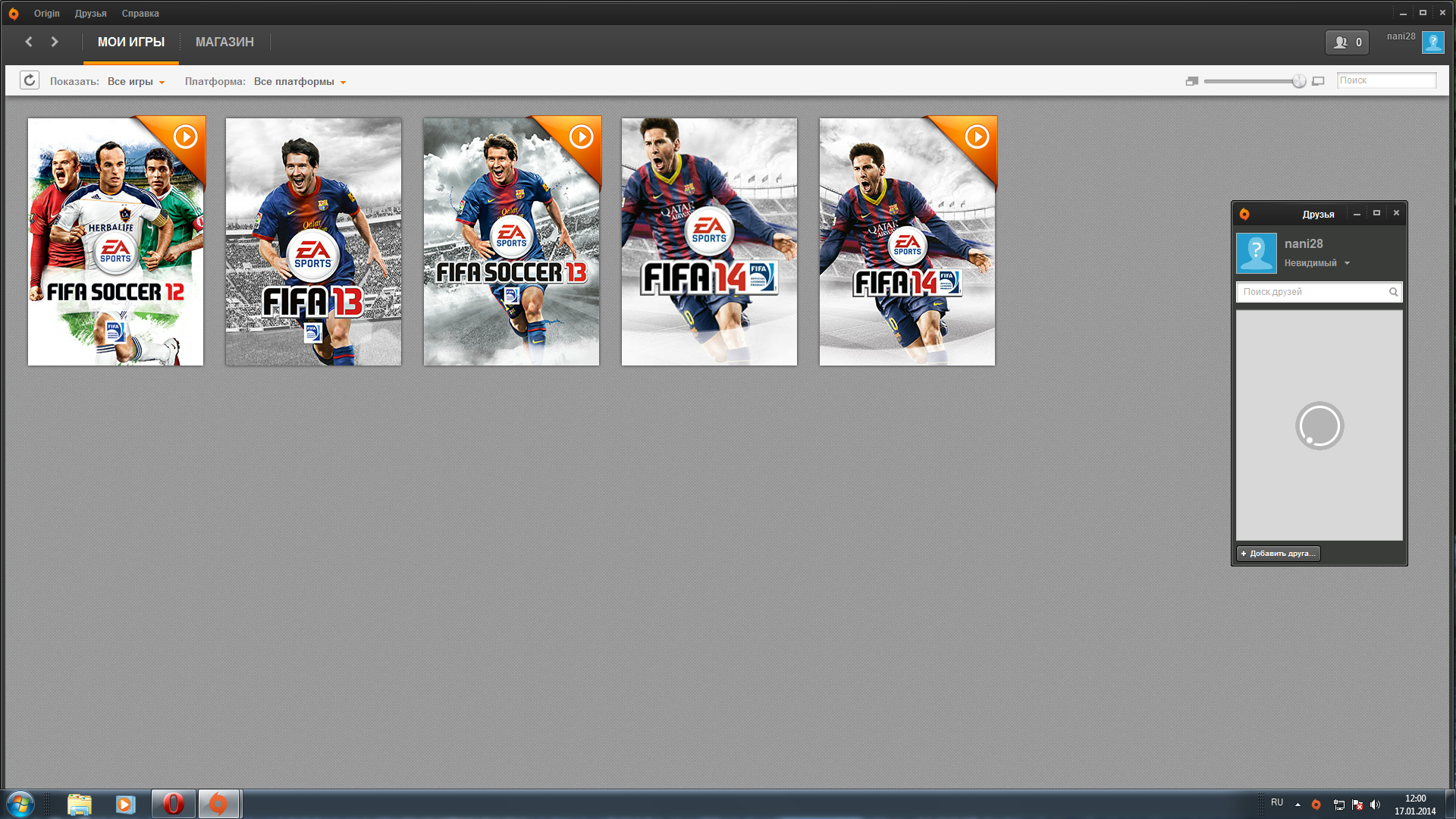Image resolution: width=1456 pixels, height=819 pixels.
Task: Click the play icon on the last FIFA 14 cover
Action: coord(977,136)
